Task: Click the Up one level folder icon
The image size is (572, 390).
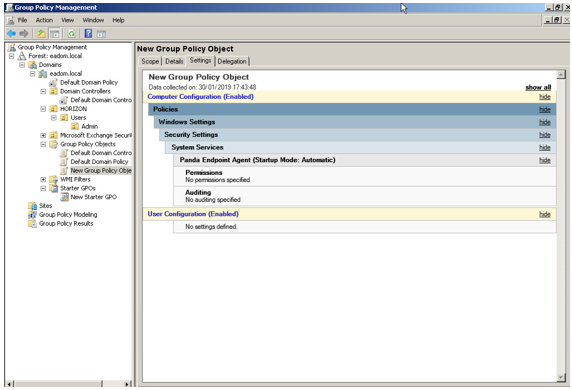Action: click(41, 34)
